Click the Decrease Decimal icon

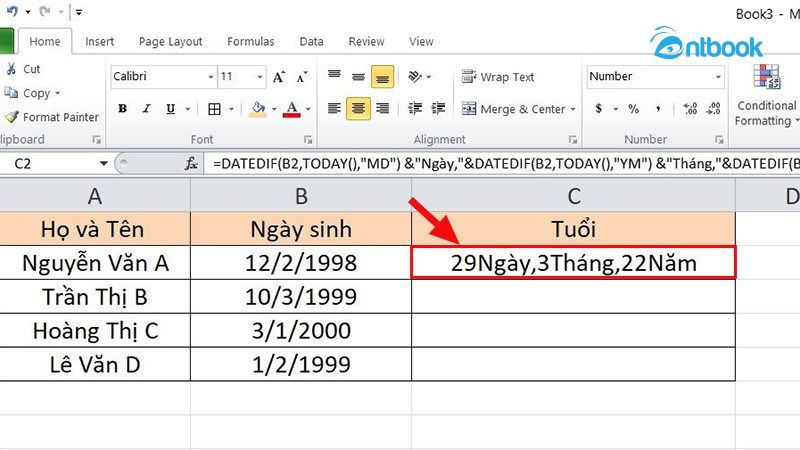(714, 108)
